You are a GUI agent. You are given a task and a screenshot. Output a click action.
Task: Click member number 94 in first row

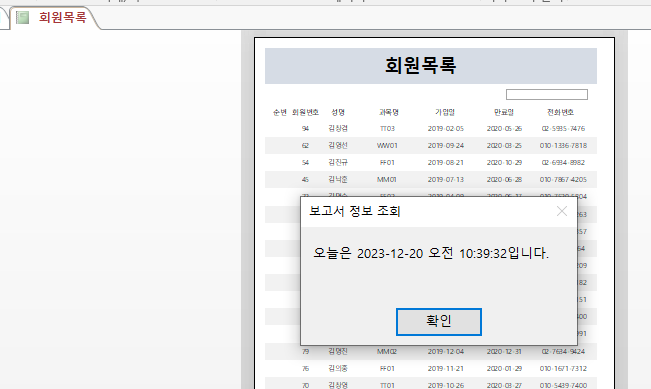pos(305,129)
